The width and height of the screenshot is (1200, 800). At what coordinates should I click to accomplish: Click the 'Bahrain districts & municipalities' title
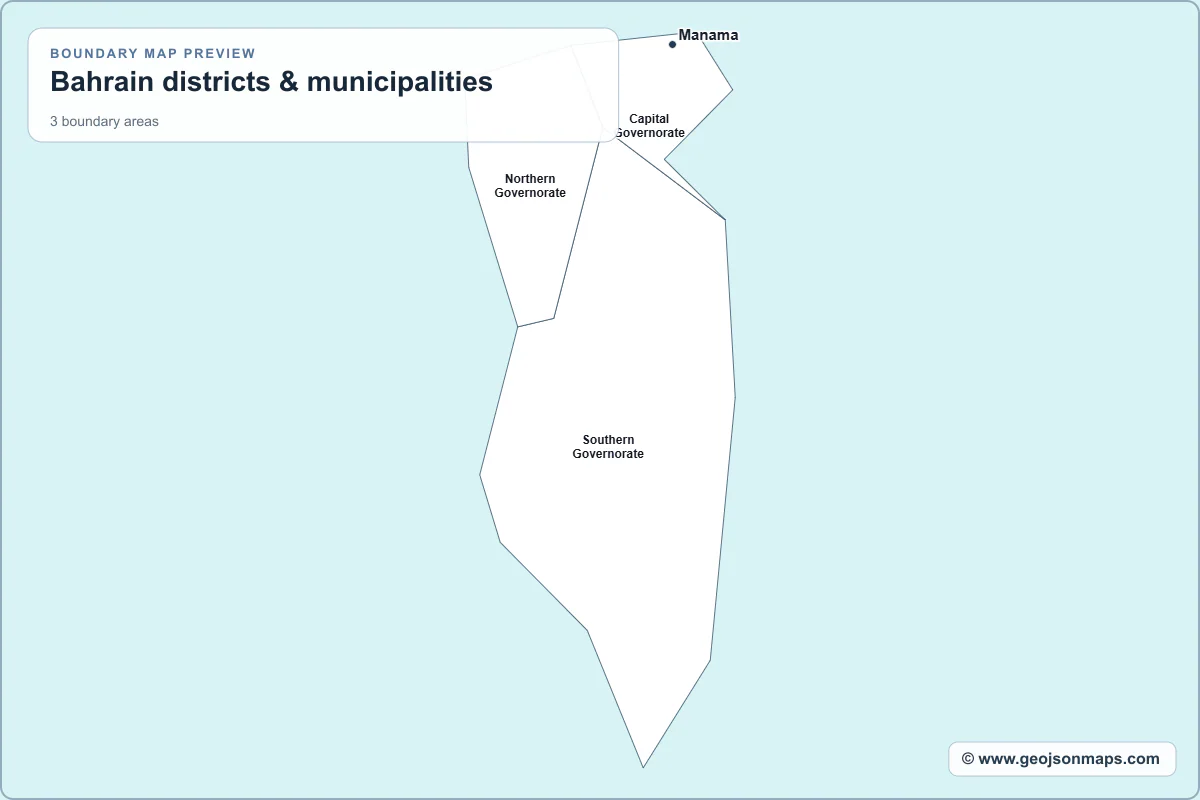tap(271, 82)
